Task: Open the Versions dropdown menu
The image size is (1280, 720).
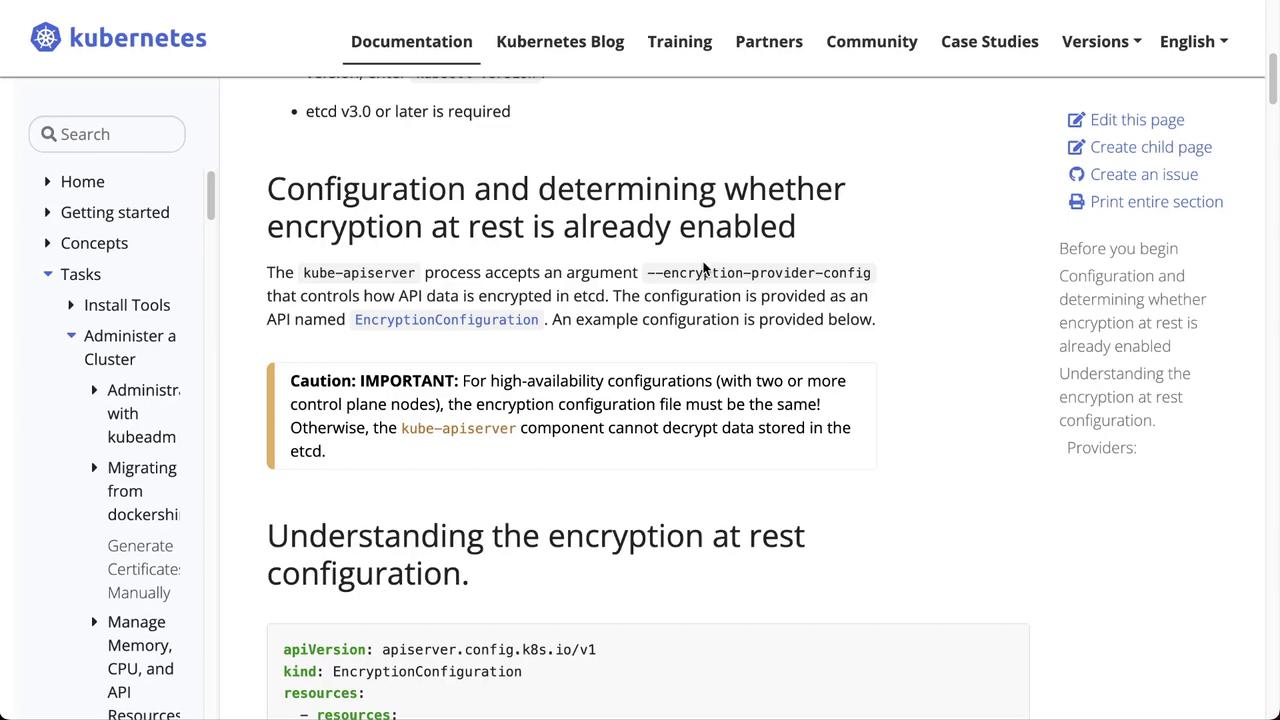Action: (x=1101, y=41)
